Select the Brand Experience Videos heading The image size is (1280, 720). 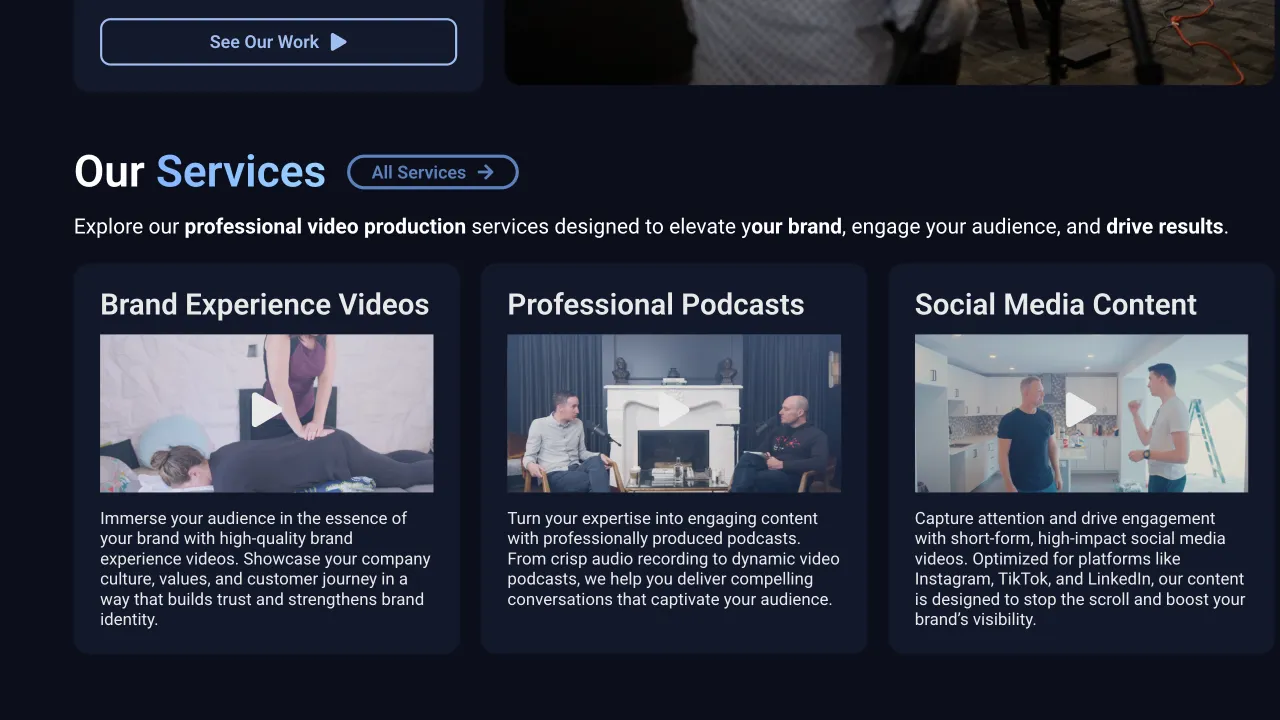[265, 305]
